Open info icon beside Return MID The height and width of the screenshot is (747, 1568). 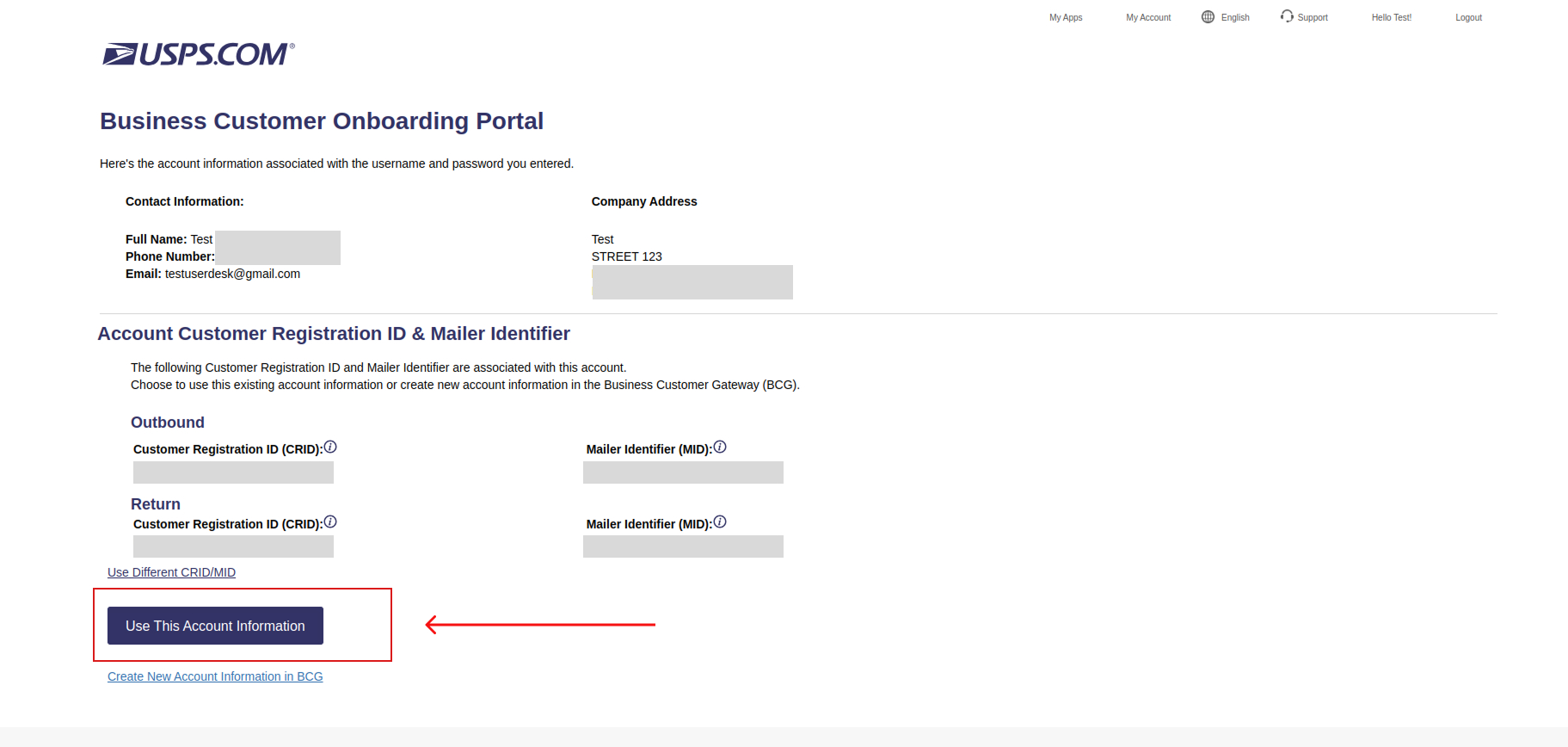[x=720, y=522]
